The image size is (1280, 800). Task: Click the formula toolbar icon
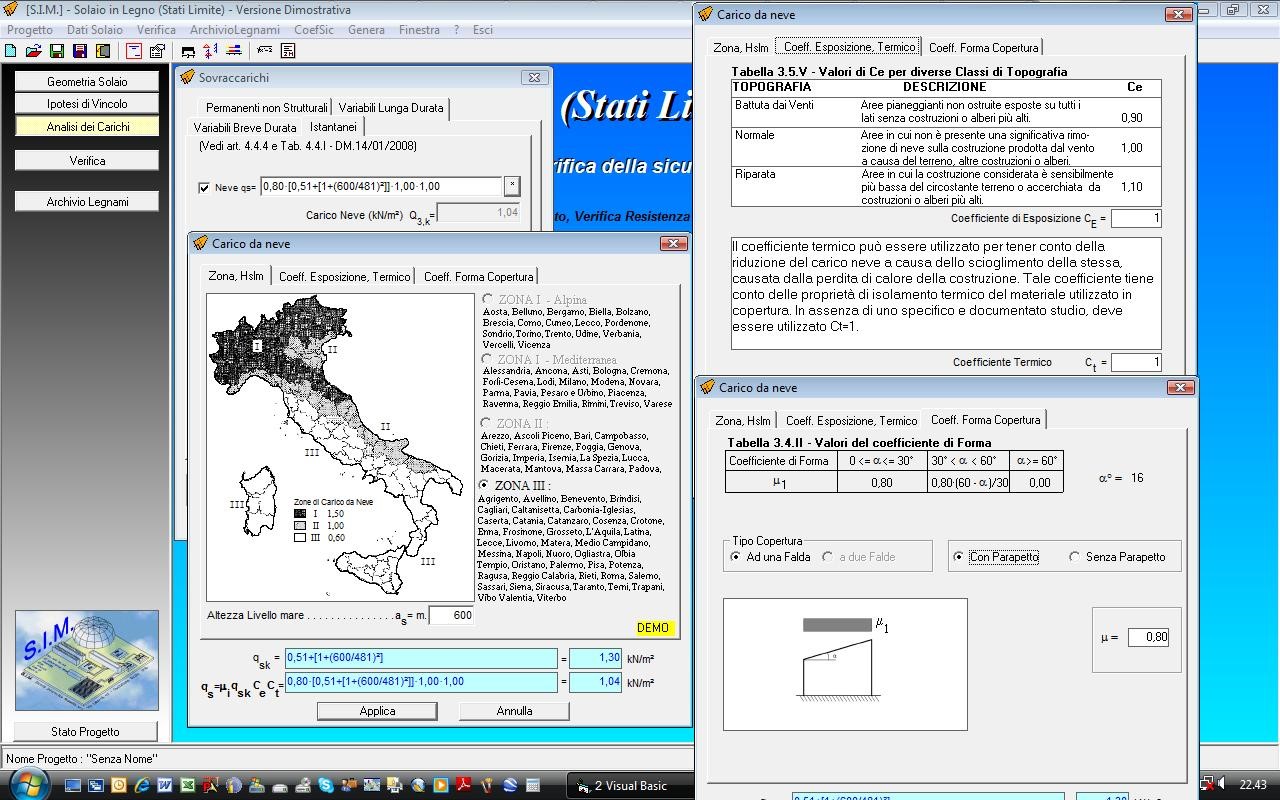264,50
